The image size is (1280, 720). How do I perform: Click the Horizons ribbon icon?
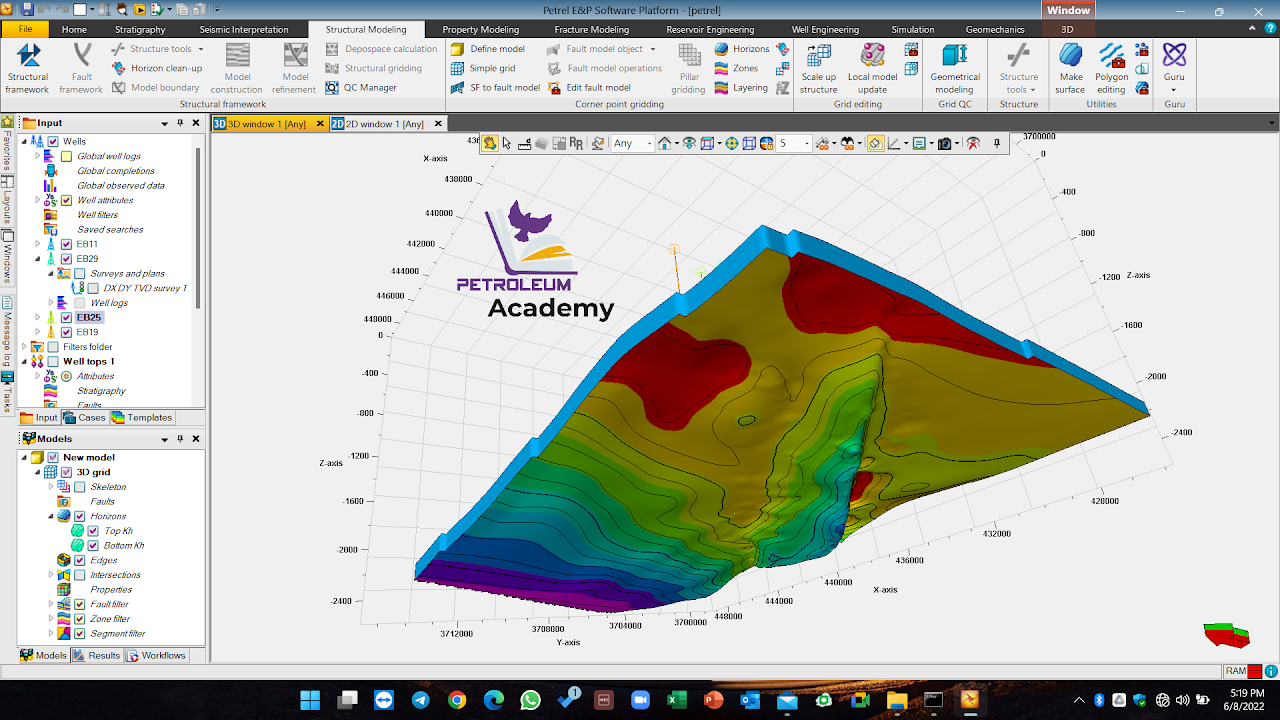(721, 49)
